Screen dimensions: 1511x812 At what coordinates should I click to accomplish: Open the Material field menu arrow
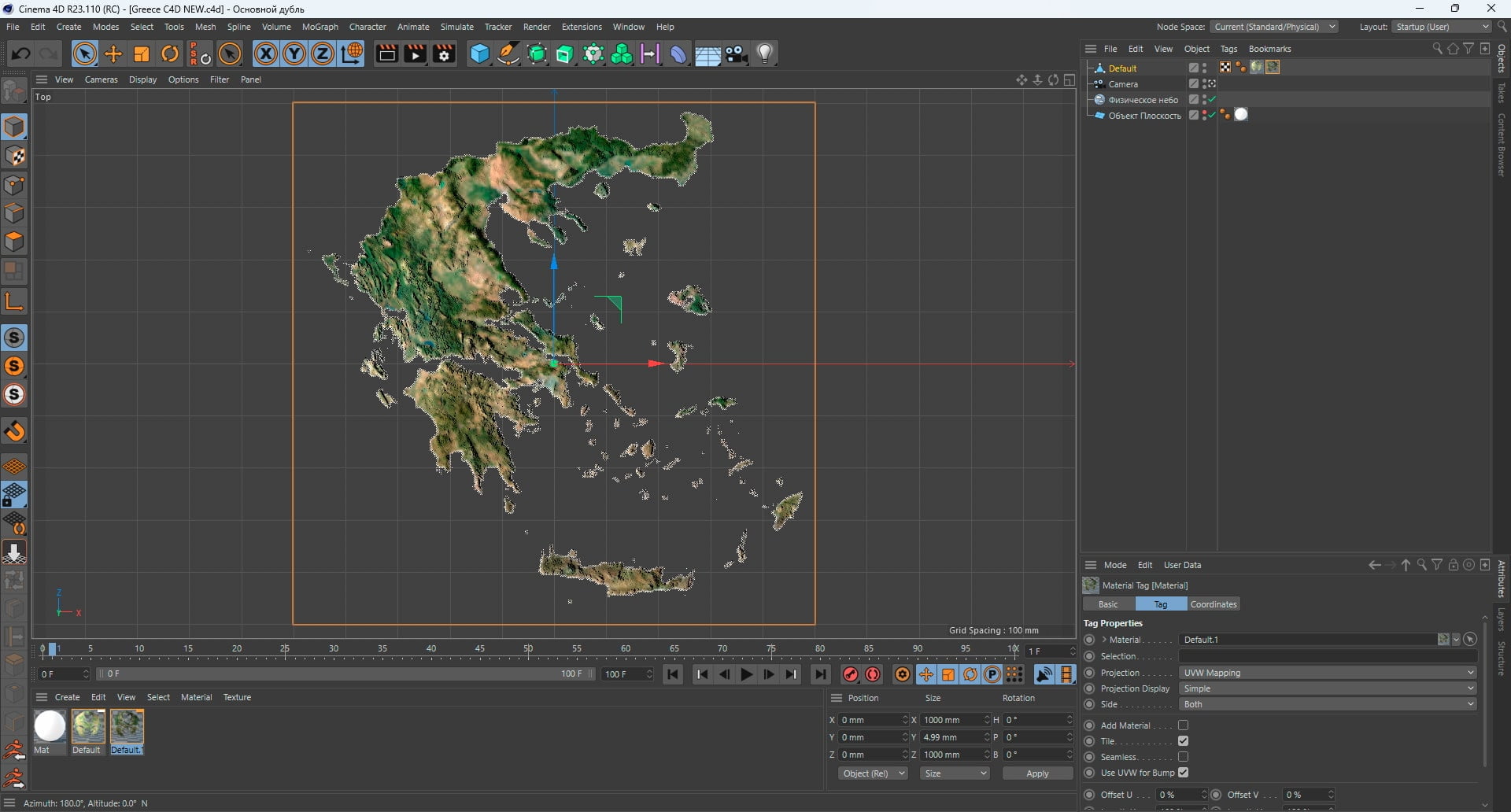(x=1456, y=640)
